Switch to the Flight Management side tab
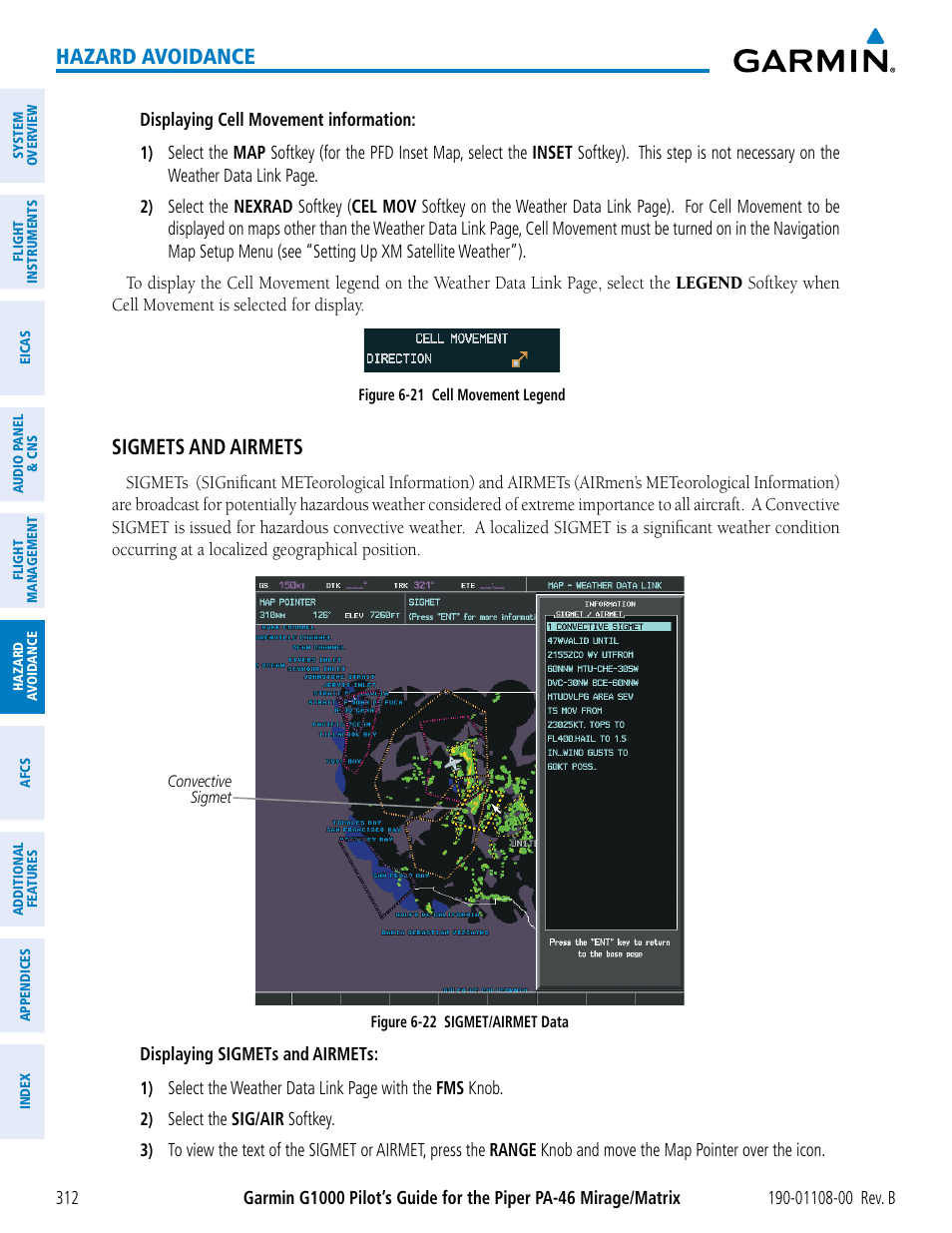The width and height of the screenshot is (952, 1233). click(x=22, y=560)
